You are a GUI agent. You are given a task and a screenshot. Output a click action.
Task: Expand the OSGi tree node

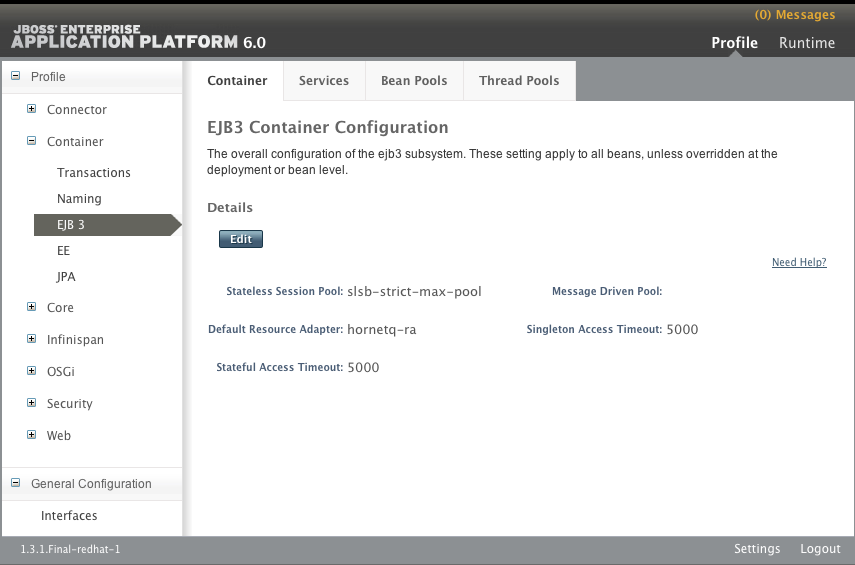32,371
